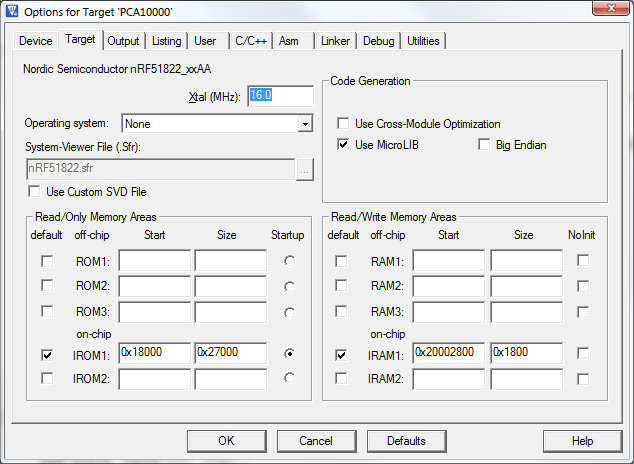Click the RAM2 Size field
634x464 pixels.
click(x=526, y=286)
